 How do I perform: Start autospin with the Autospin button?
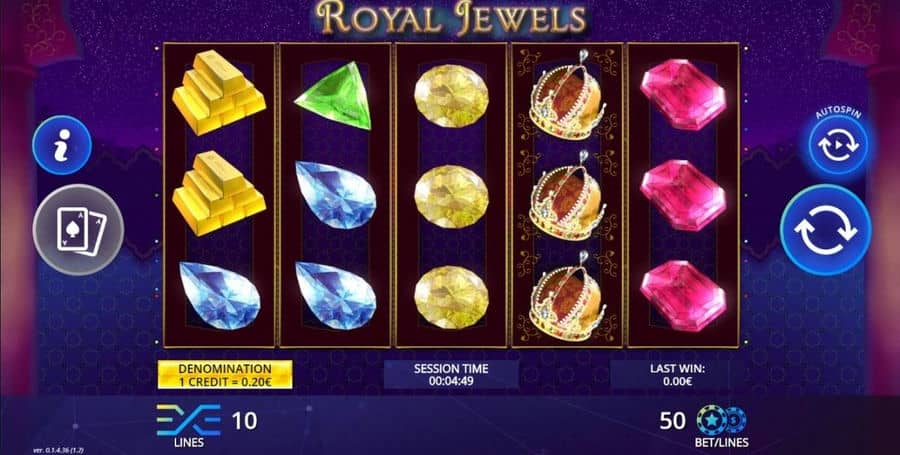[x=838, y=145]
